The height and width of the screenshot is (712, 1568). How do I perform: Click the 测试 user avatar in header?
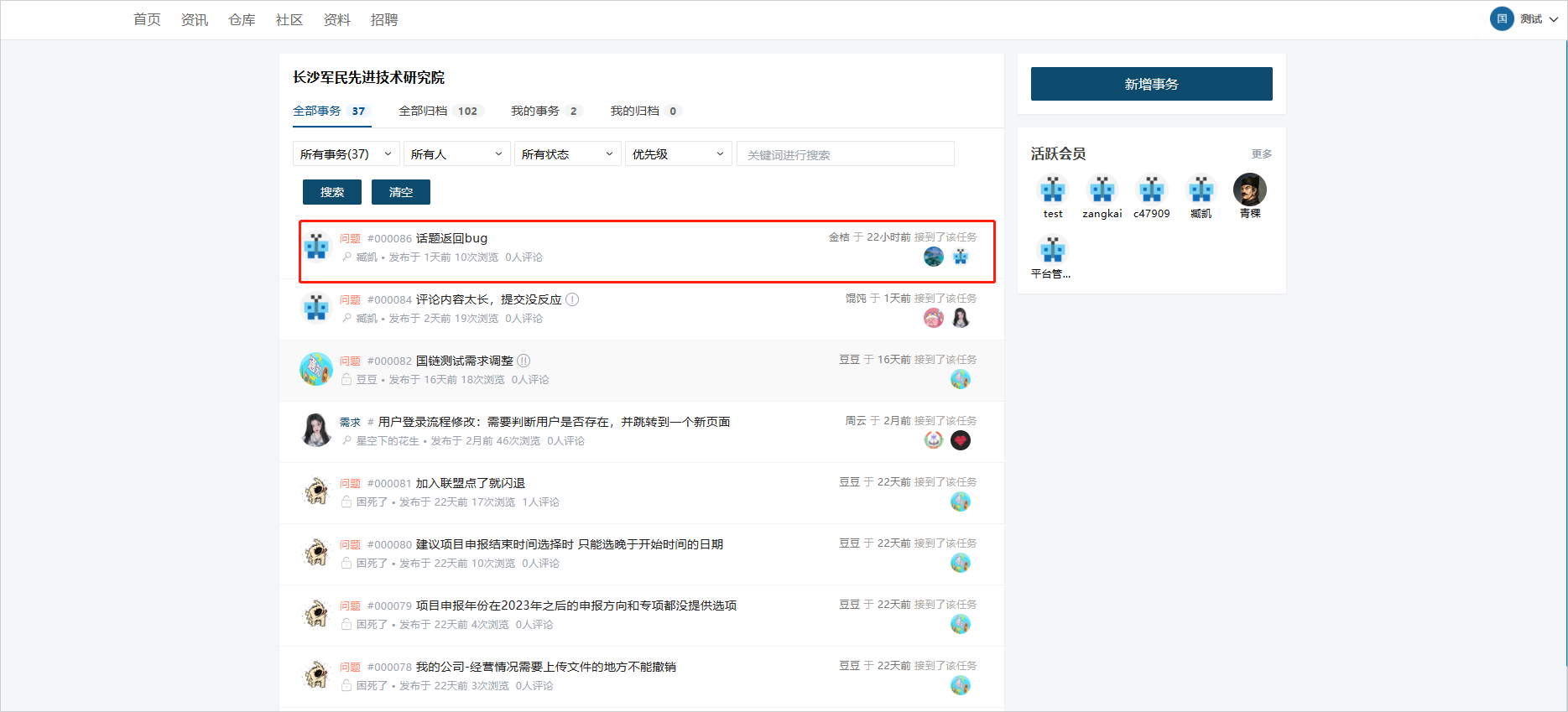tap(1501, 18)
